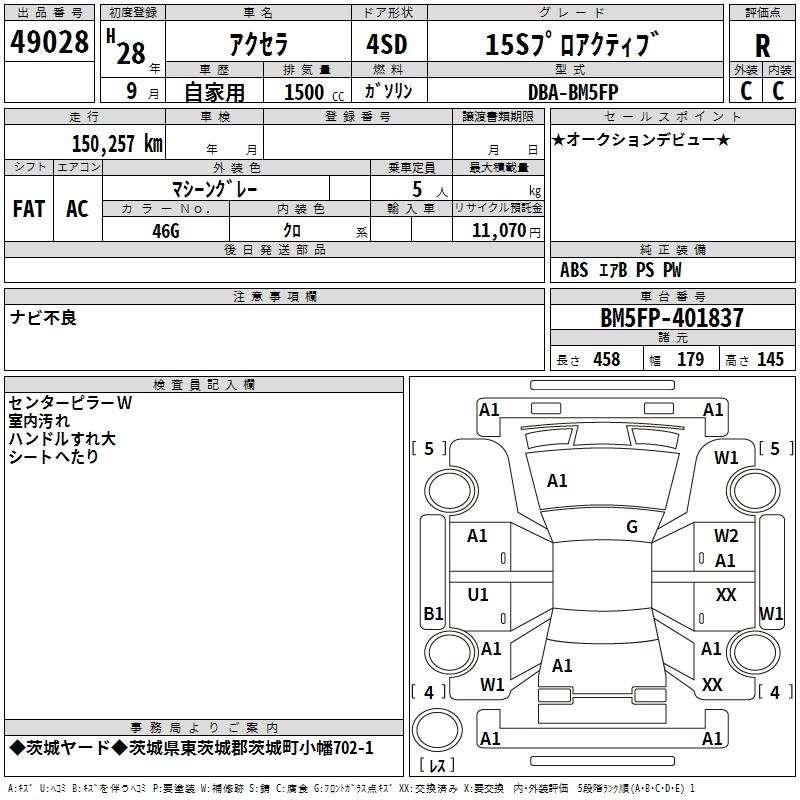Click the model code DBA-BM5FP
This screenshot has width=800, height=800.
pos(573,92)
